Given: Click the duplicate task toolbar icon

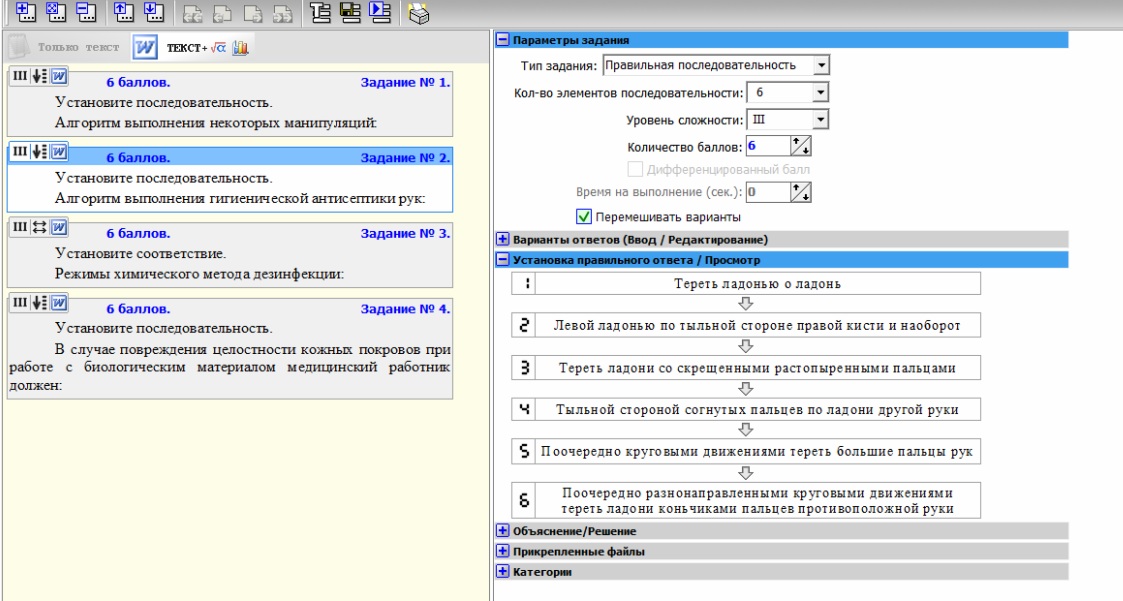Looking at the screenshot, I should click(x=56, y=11).
